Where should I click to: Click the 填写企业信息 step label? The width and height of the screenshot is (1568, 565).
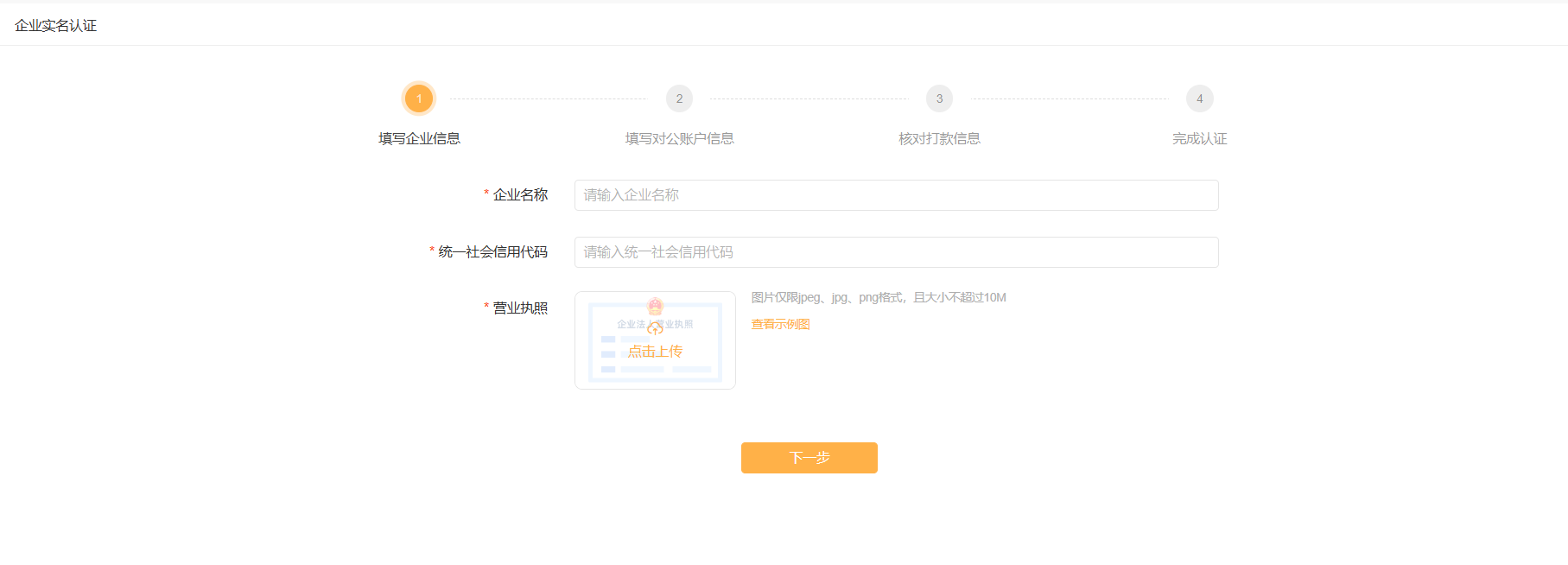tap(419, 139)
